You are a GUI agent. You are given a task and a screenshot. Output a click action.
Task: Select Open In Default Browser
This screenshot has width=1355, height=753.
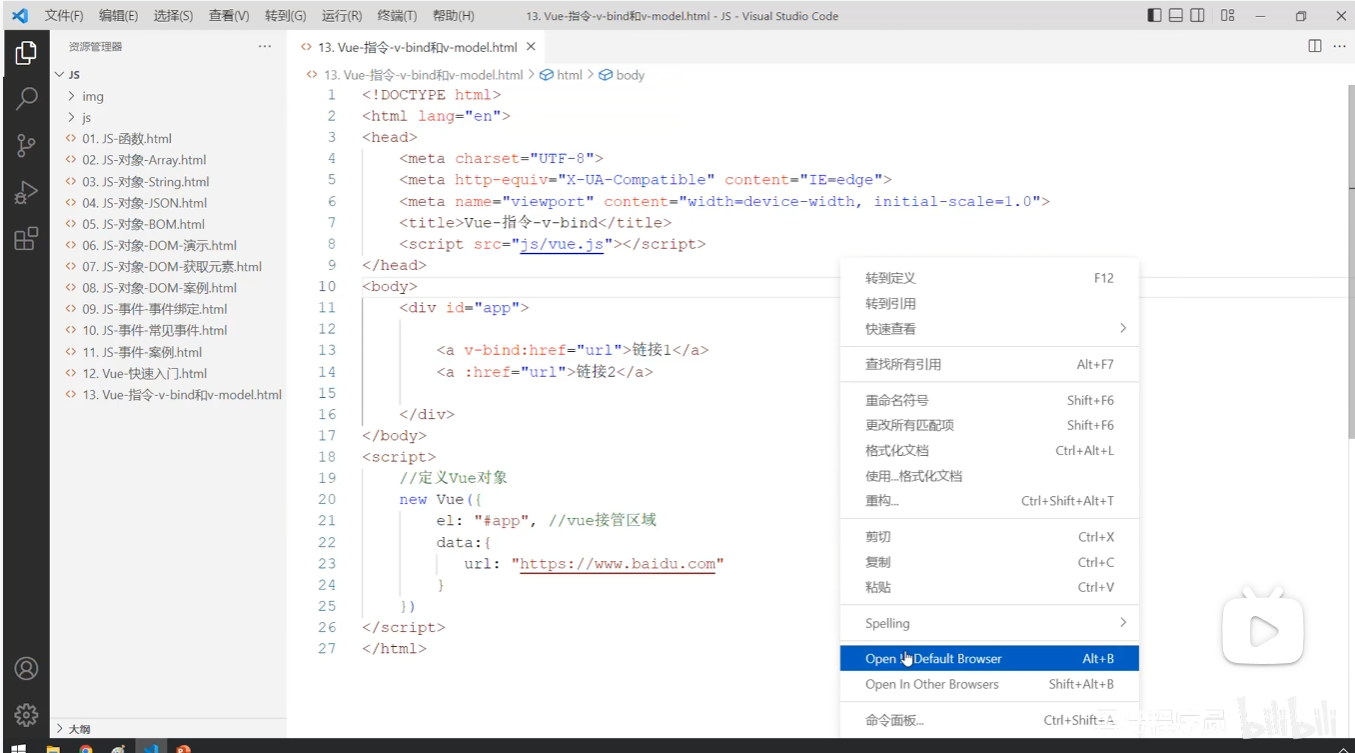click(989, 659)
